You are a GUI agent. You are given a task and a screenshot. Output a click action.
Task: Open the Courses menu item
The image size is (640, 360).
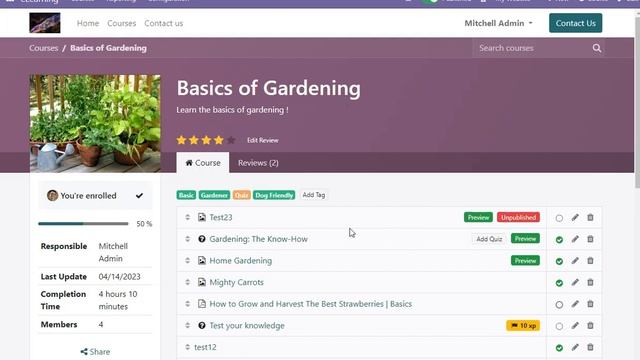(122, 23)
